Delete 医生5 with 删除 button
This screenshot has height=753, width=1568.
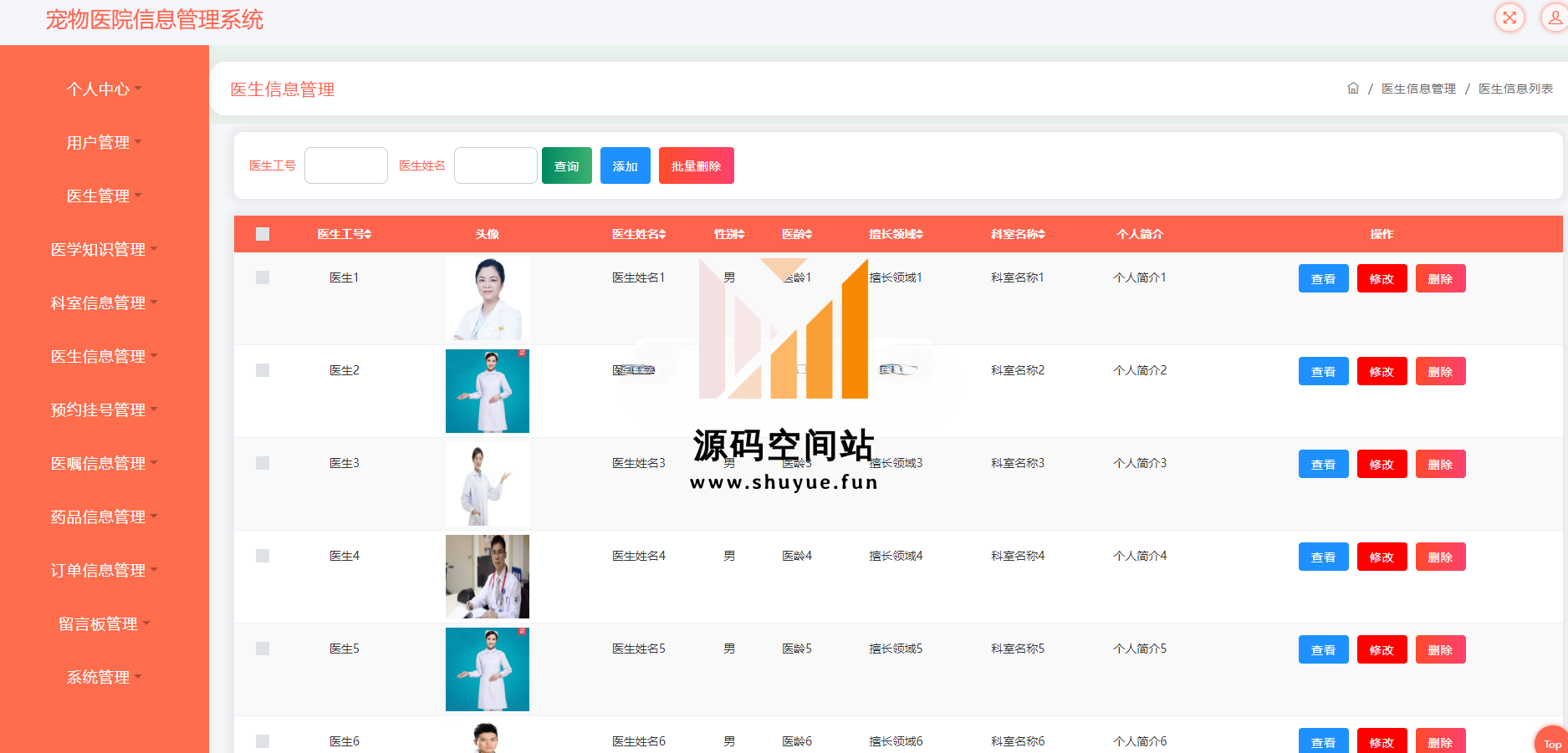click(1441, 649)
